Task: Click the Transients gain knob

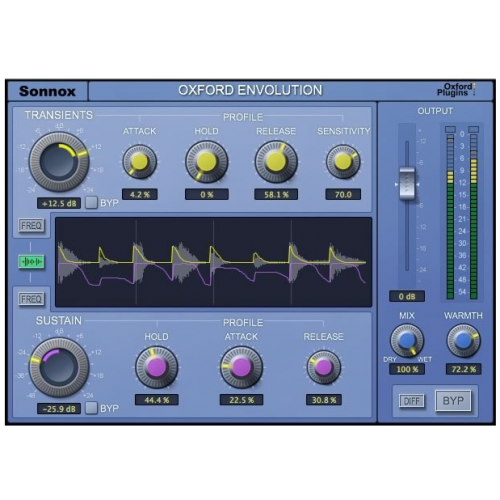Action: point(59,162)
